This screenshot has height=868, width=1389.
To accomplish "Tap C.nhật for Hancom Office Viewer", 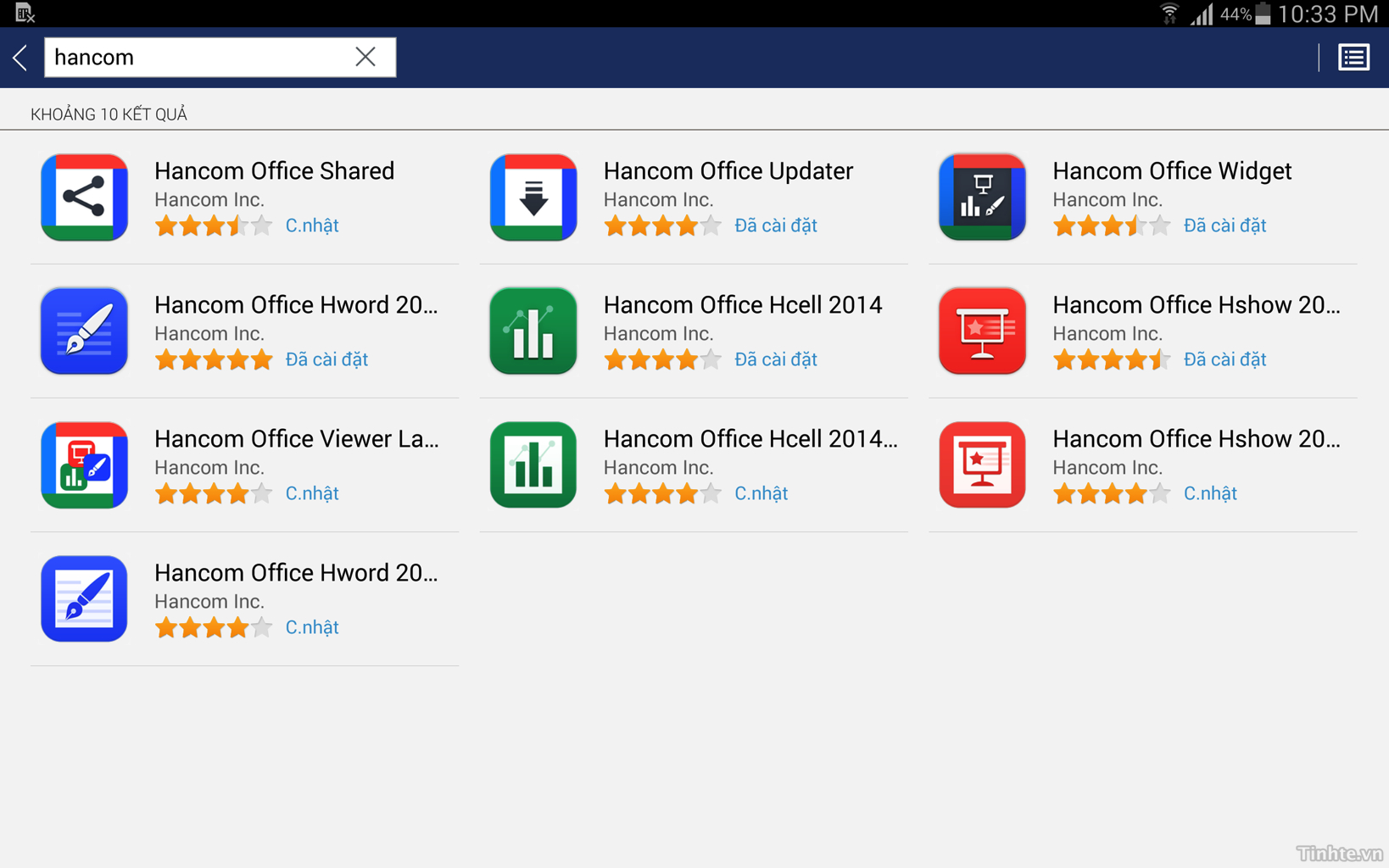I will pyautogui.click(x=312, y=493).
